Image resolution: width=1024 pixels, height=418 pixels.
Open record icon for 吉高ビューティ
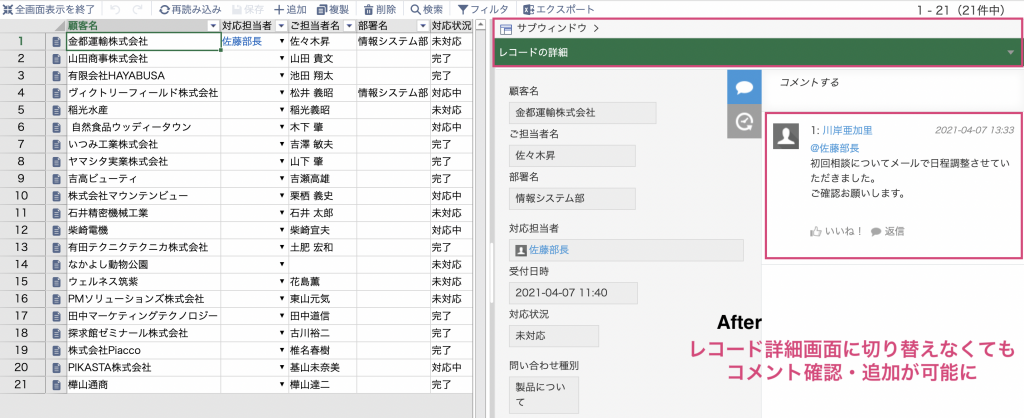(56, 178)
